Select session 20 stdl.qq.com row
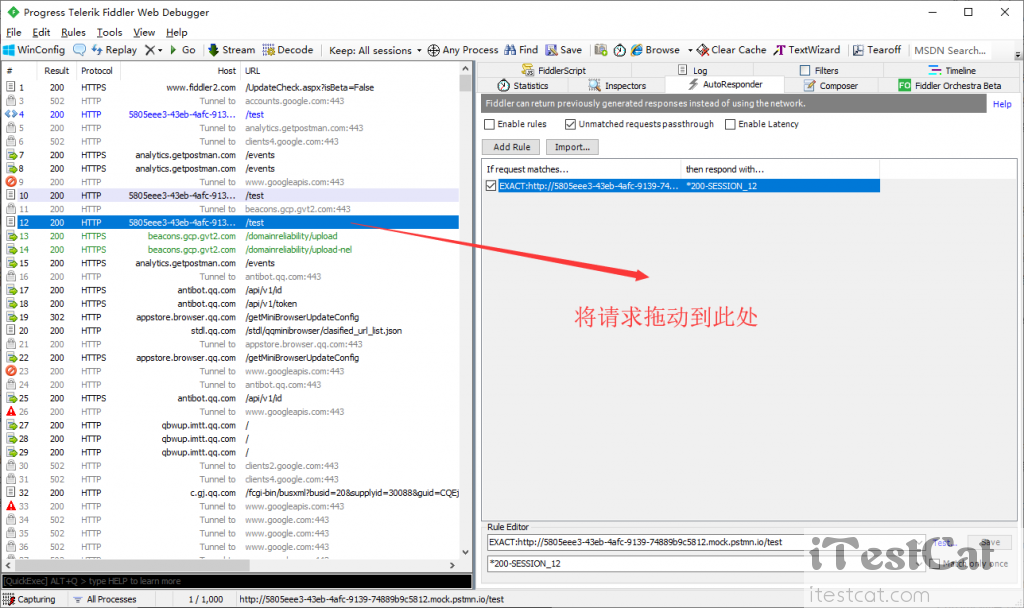 231,331
